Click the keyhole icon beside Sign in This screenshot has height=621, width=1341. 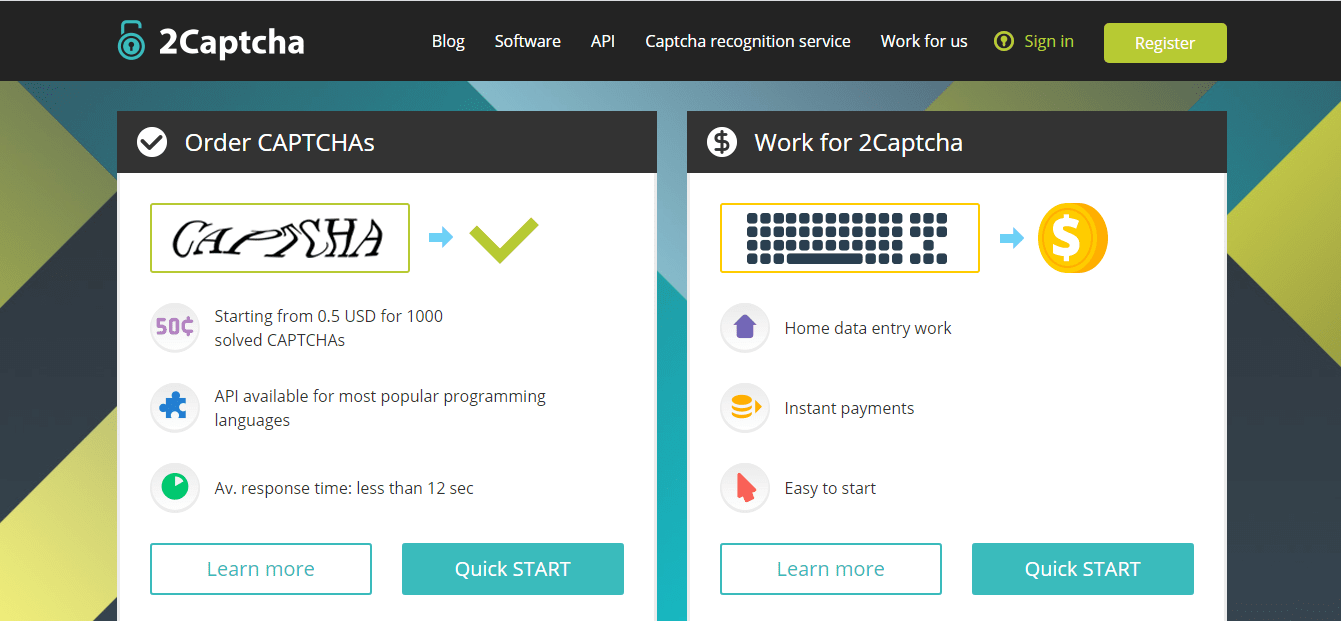[1004, 41]
